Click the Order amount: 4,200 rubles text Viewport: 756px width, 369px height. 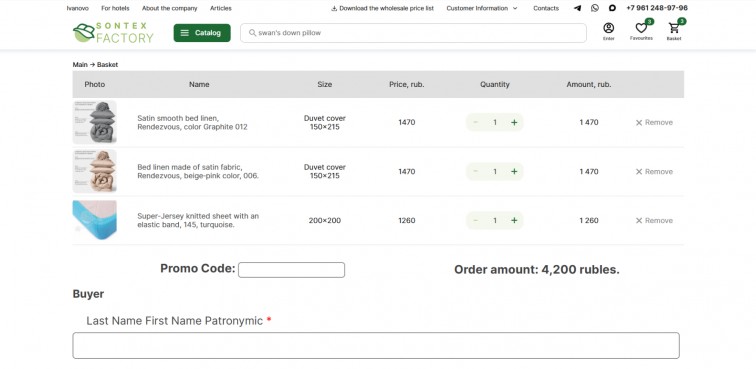pyautogui.click(x=537, y=270)
